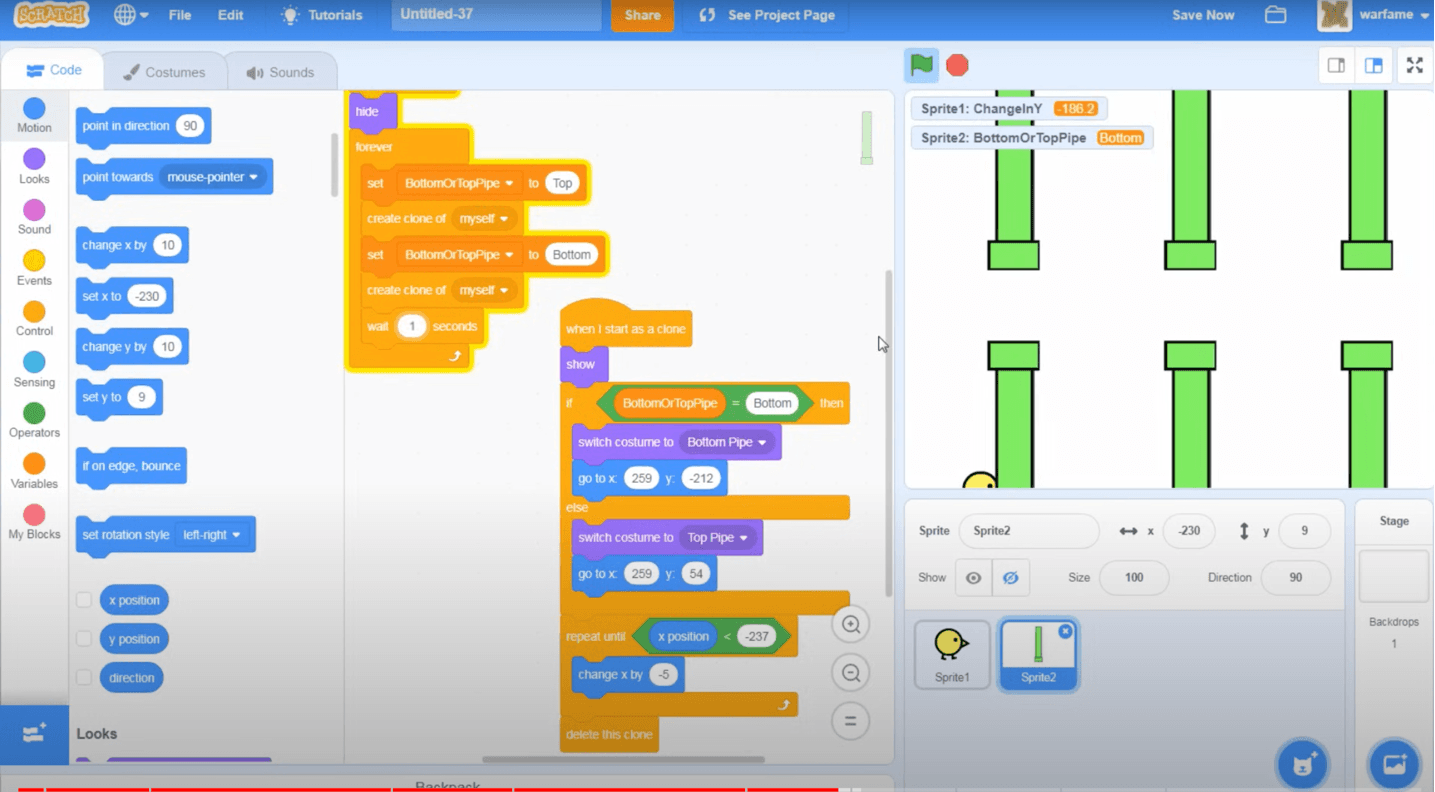The image size is (1435, 792).
Task: Click the sprite y value field
Action: click(1304, 531)
